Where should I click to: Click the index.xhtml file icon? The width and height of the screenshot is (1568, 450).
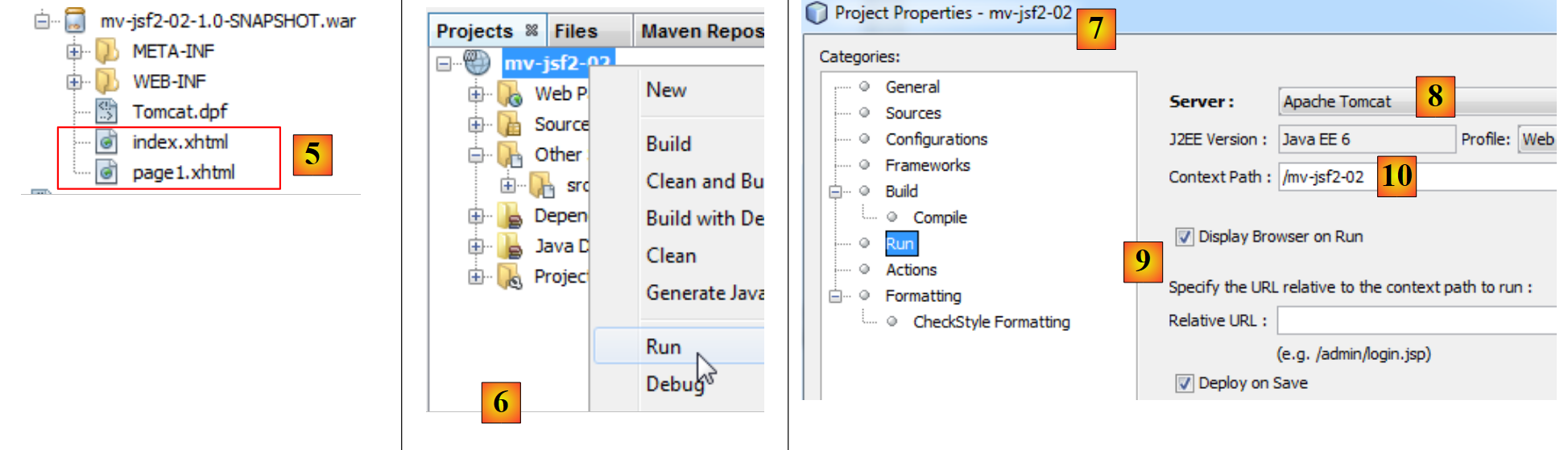106,142
